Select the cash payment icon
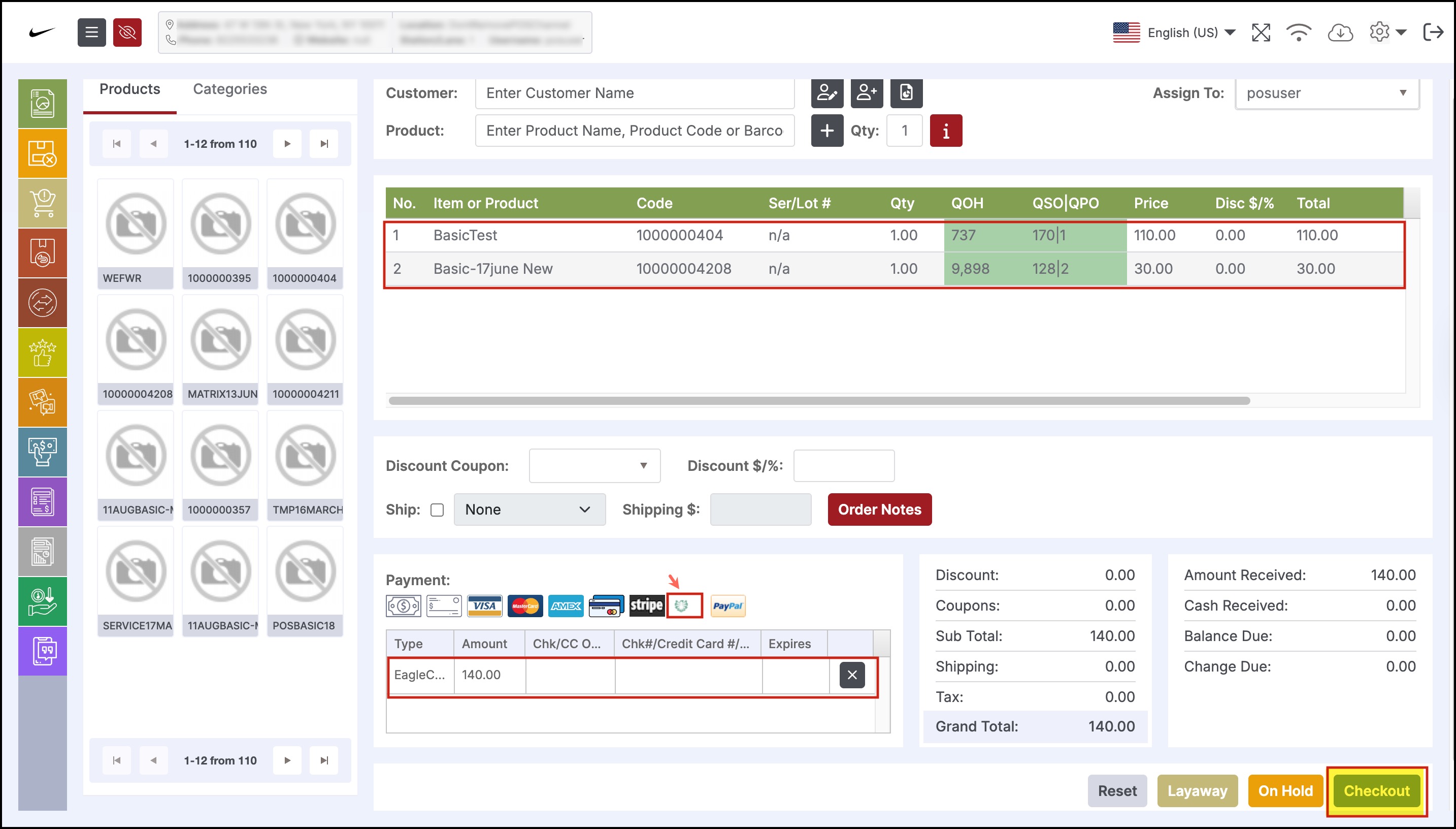1456x829 pixels. (404, 606)
